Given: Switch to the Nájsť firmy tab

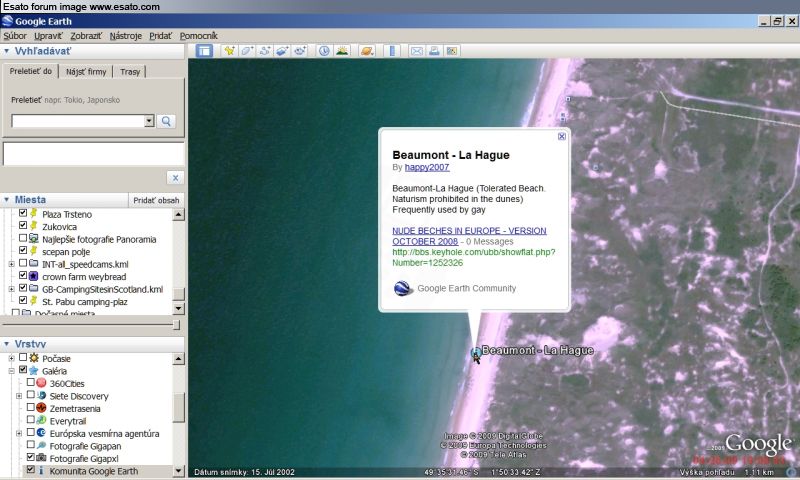Looking at the screenshot, I should (x=86, y=72).
